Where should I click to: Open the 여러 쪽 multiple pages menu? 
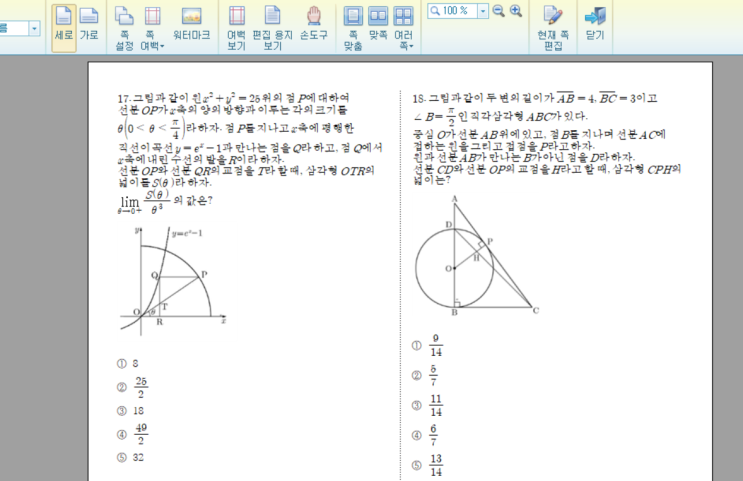[x=404, y=28]
